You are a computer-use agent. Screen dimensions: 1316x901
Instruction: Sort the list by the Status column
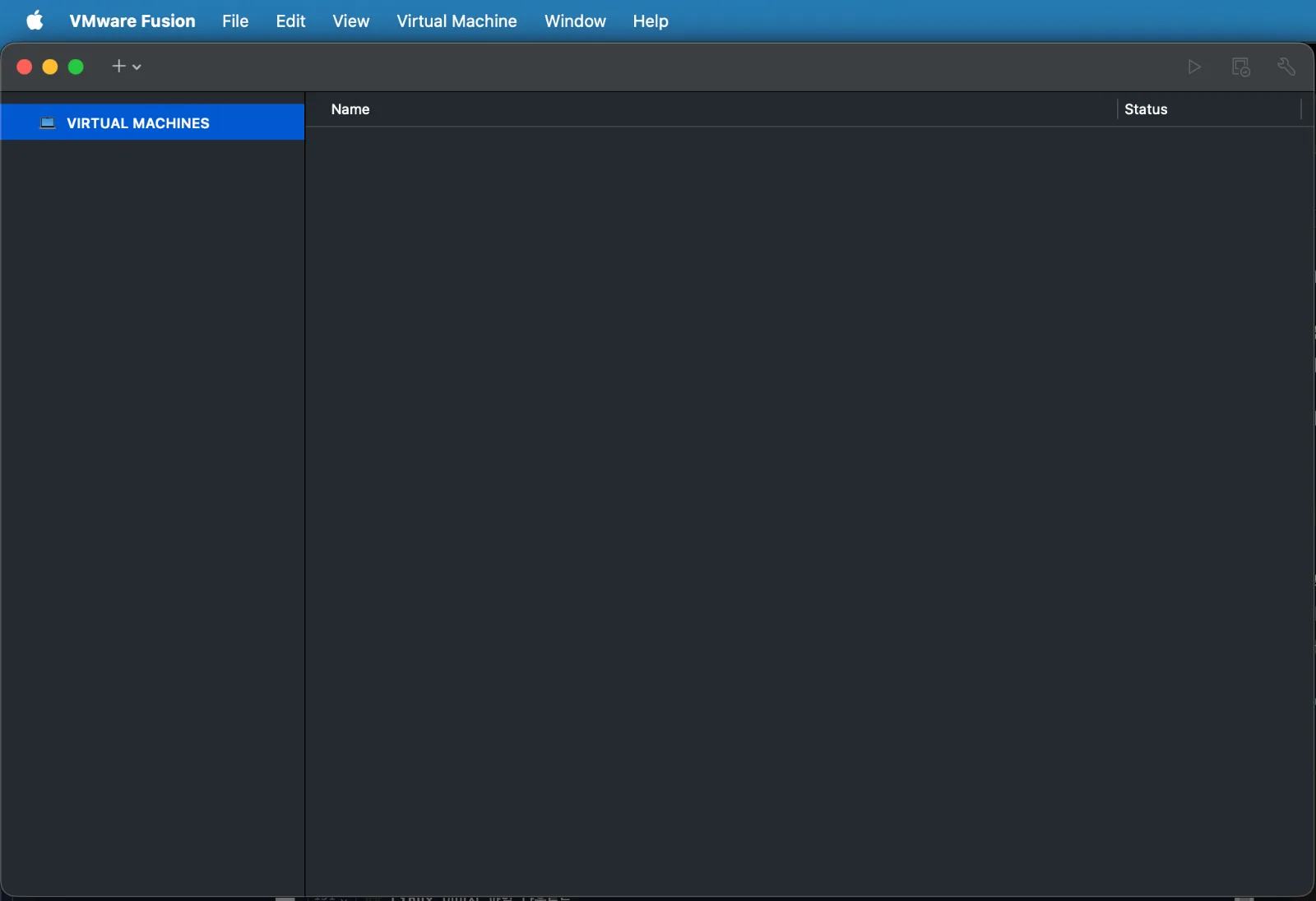[x=1146, y=109]
